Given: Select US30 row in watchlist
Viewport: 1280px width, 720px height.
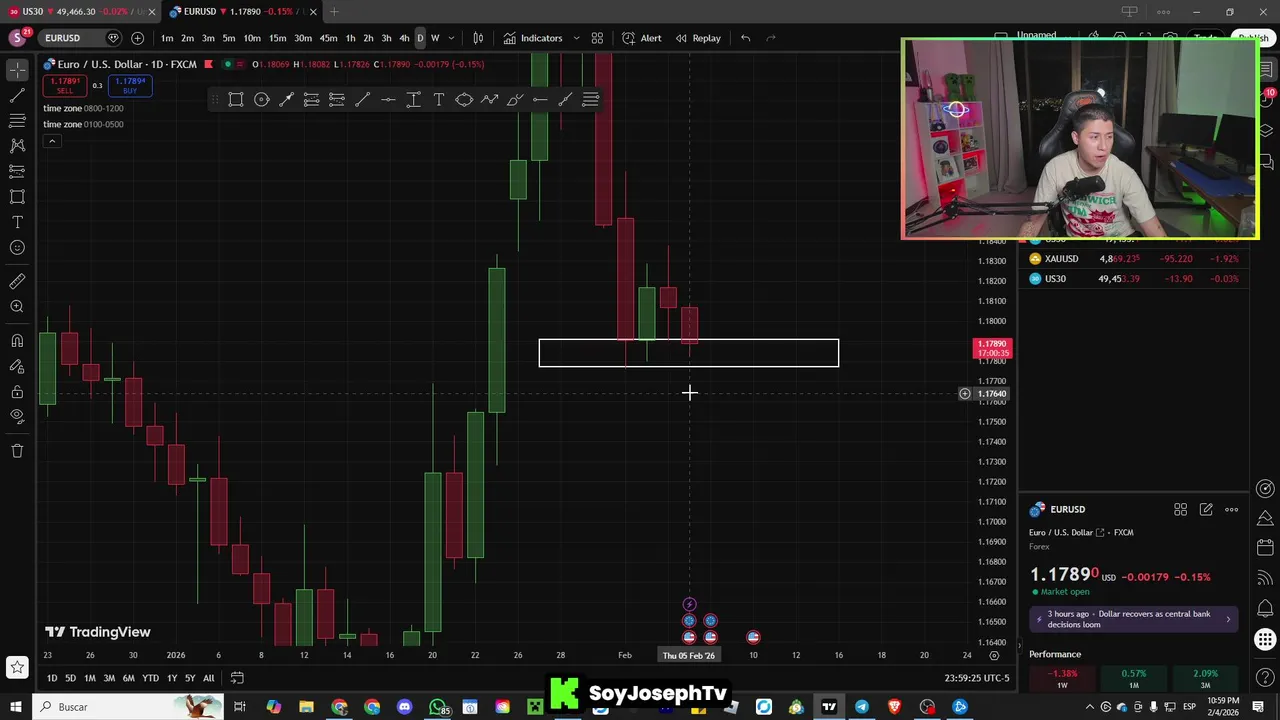Looking at the screenshot, I should pos(1134,279).
